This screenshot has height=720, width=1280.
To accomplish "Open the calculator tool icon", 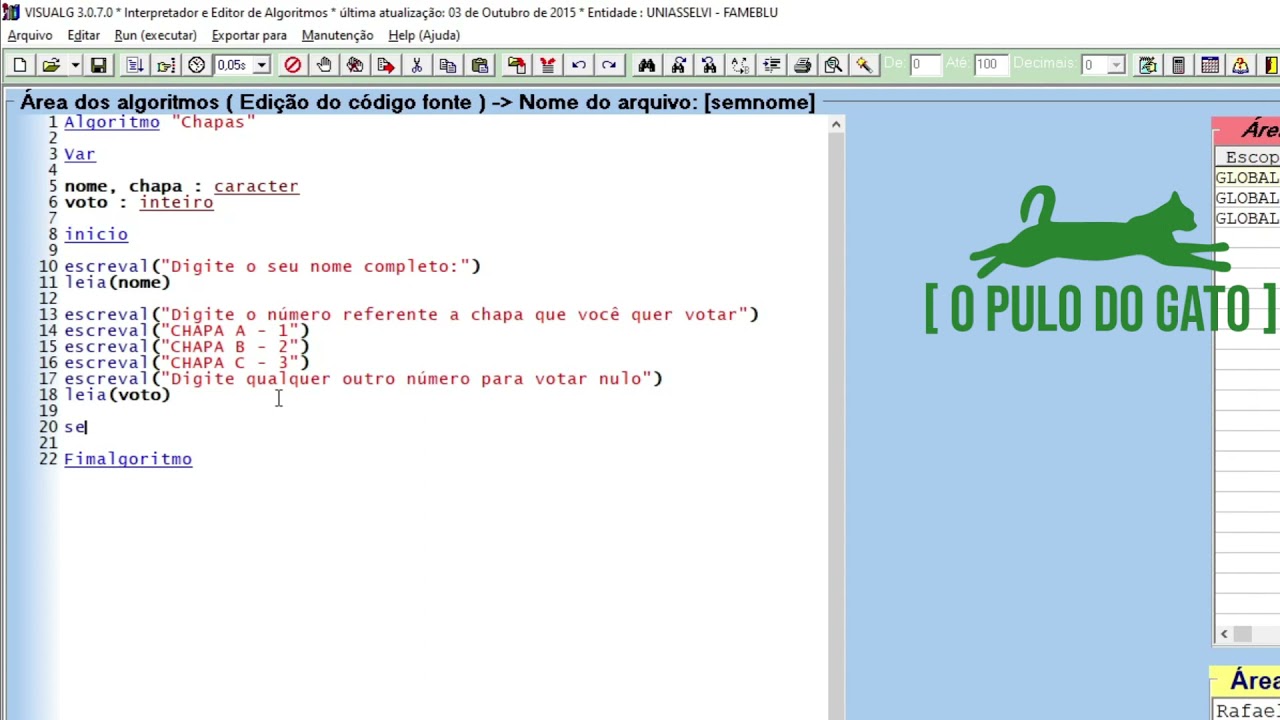I will click(1179, 65).
